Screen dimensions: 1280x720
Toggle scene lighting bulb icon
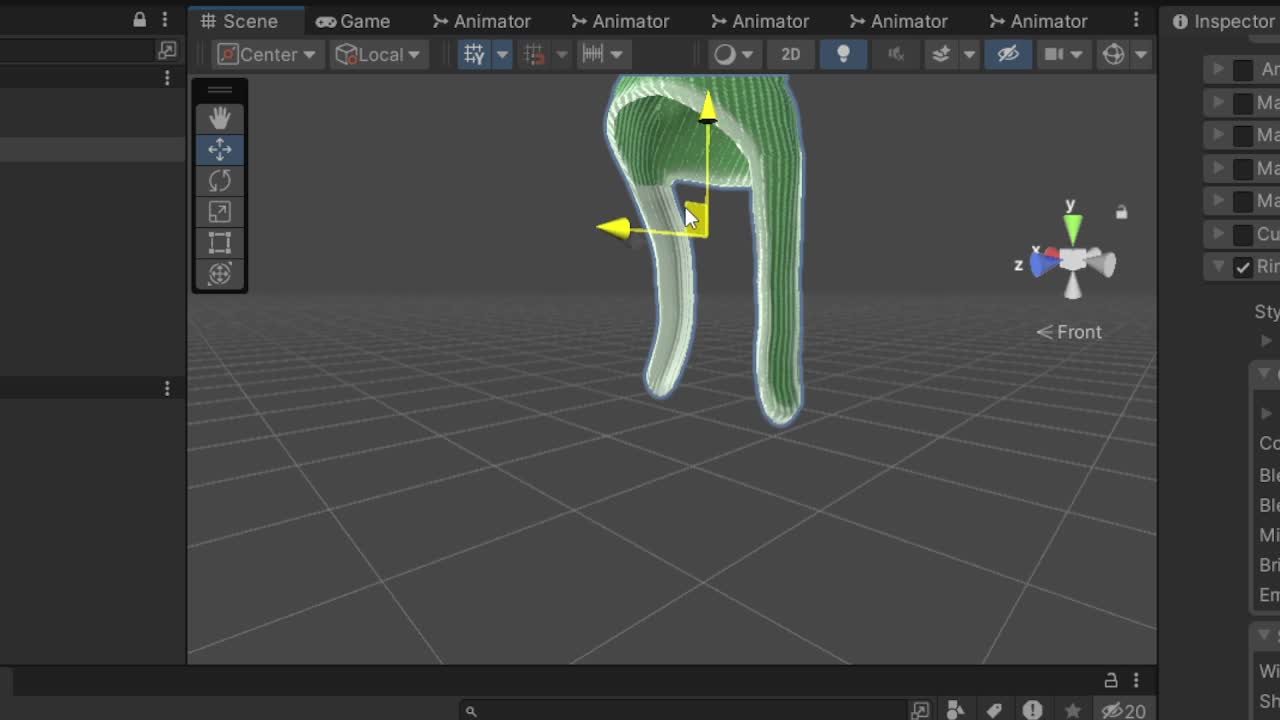click(842, 54)
